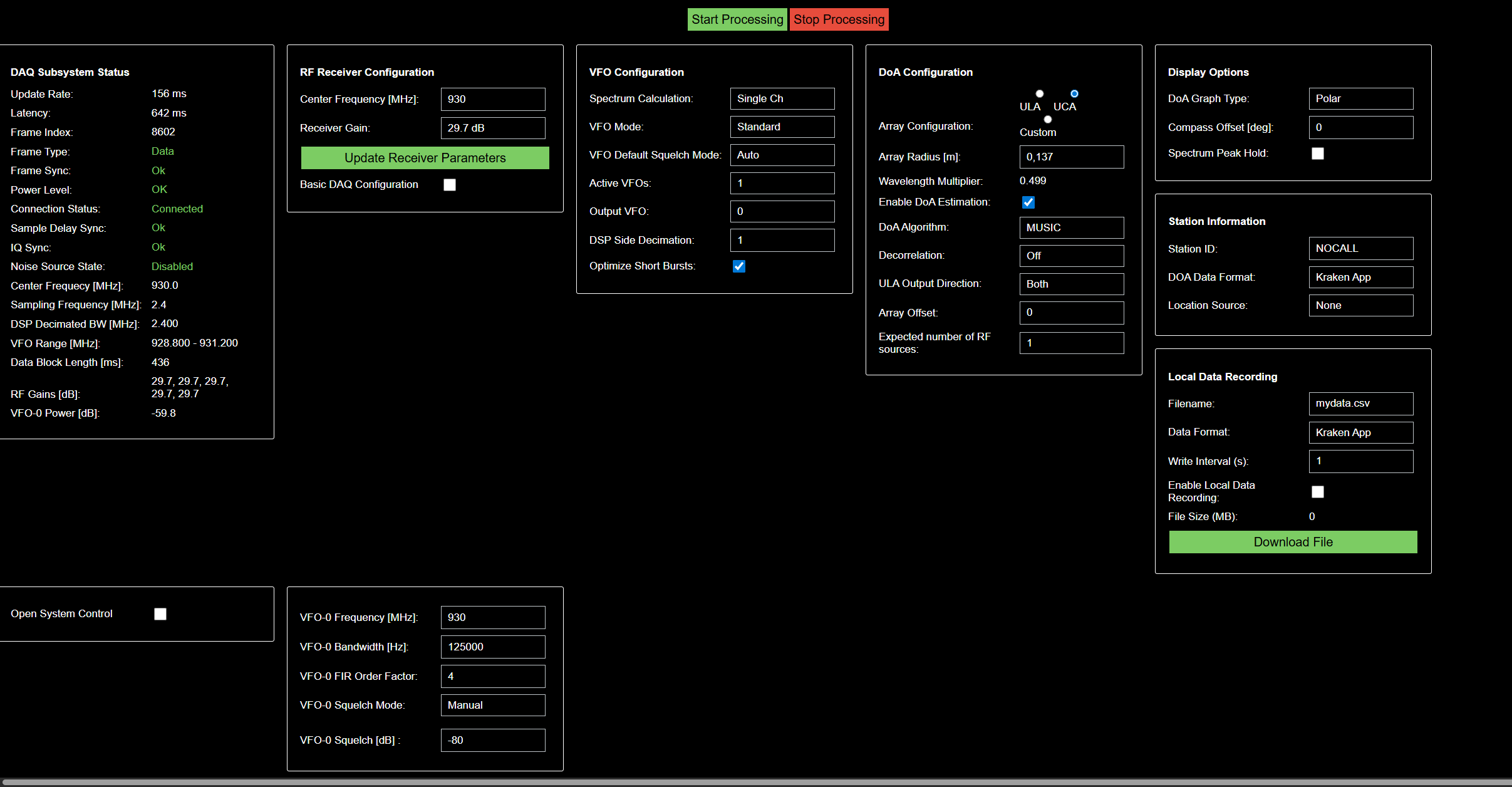Click the Center Frequency MHz input field
Screen dimensions: 1512x787
(x=492, y=99)
